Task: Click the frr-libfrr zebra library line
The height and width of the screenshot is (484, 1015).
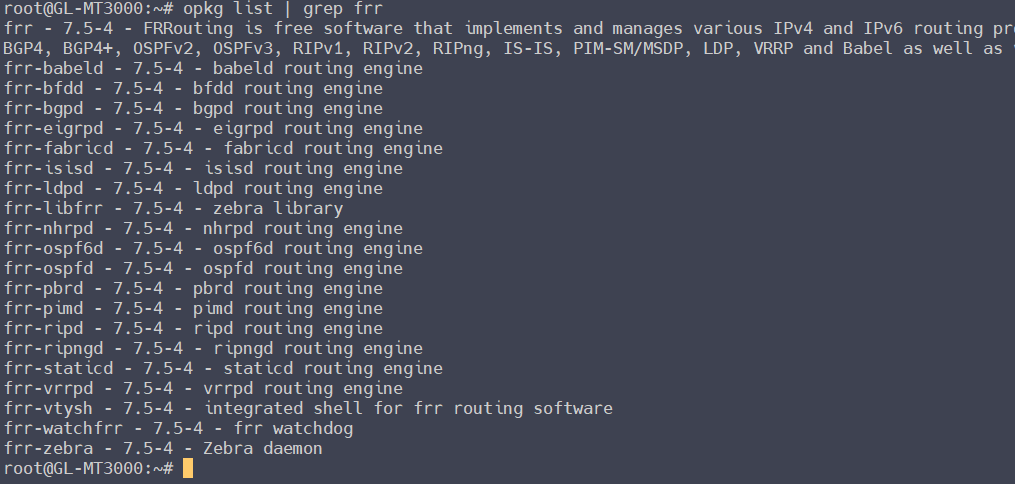Action: pyautogui.click(x=173, y=209)
